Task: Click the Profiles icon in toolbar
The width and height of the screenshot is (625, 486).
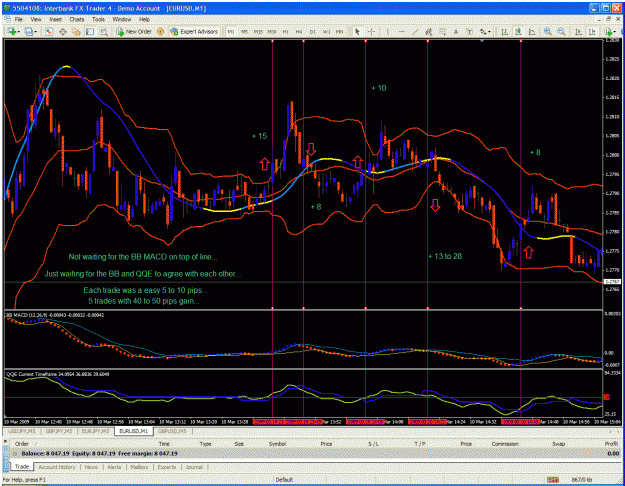Action: point(28,31)
